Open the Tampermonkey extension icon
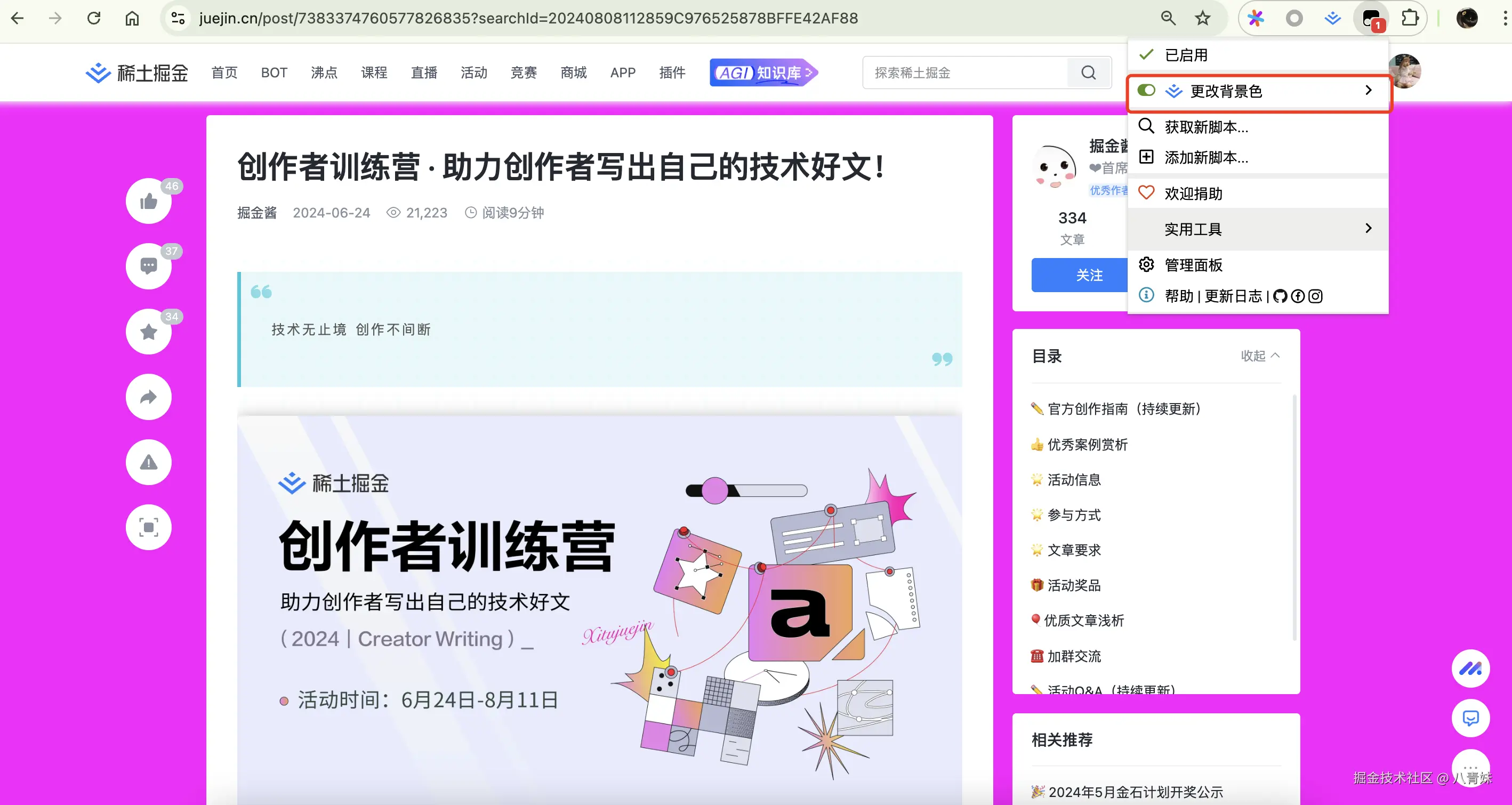Image resolution: width=1512 pixels, height=805 pixels. click(1371, 19)
